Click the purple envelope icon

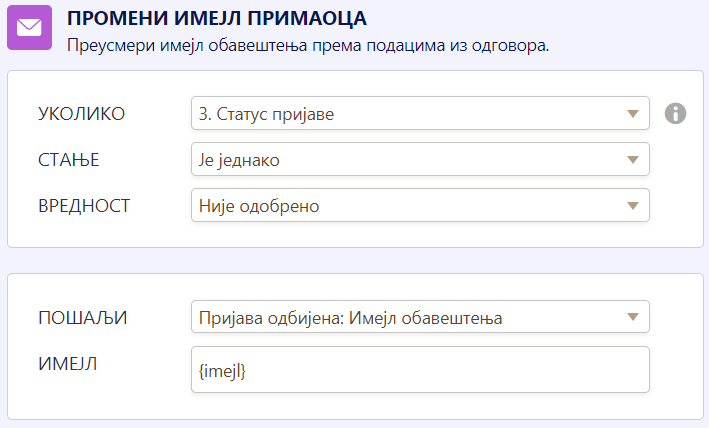pyautogui.click(x=28, y=29)
